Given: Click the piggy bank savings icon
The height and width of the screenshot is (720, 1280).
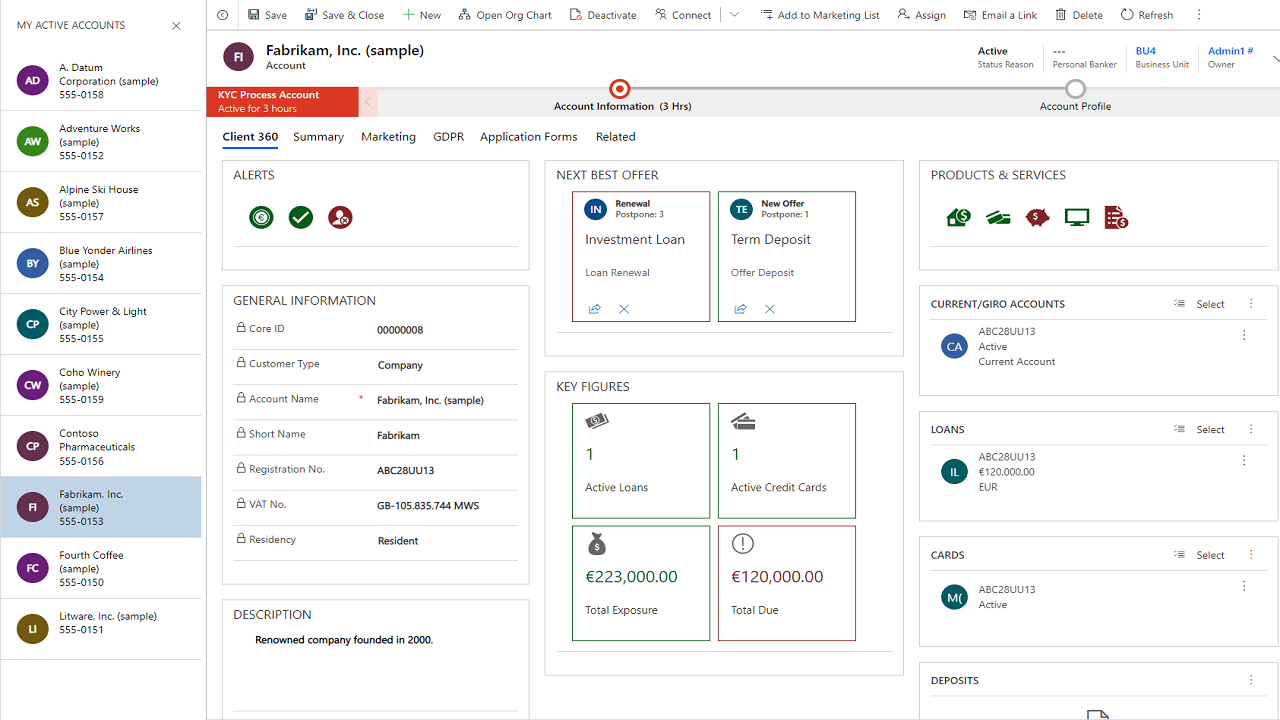Looking at the screenshot, I should click(1037, 218).
